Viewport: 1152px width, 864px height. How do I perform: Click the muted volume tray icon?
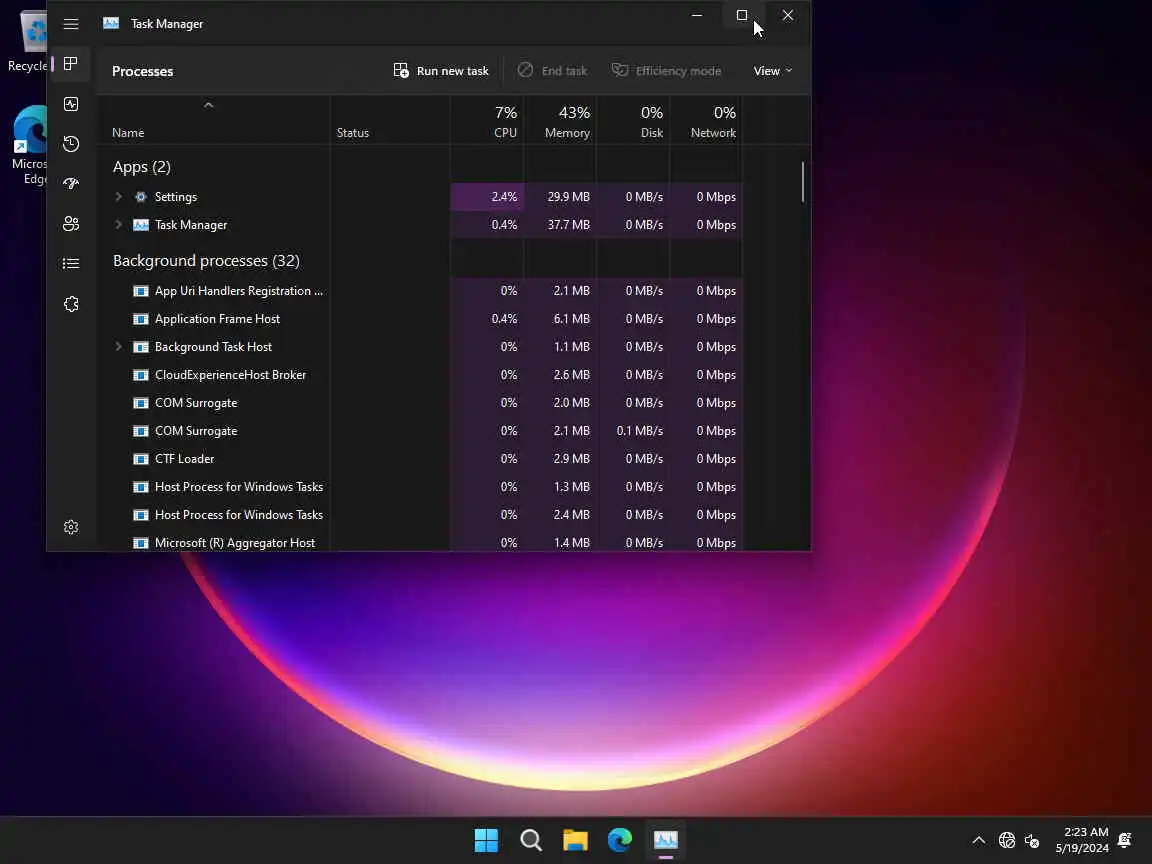(1032, 840)
